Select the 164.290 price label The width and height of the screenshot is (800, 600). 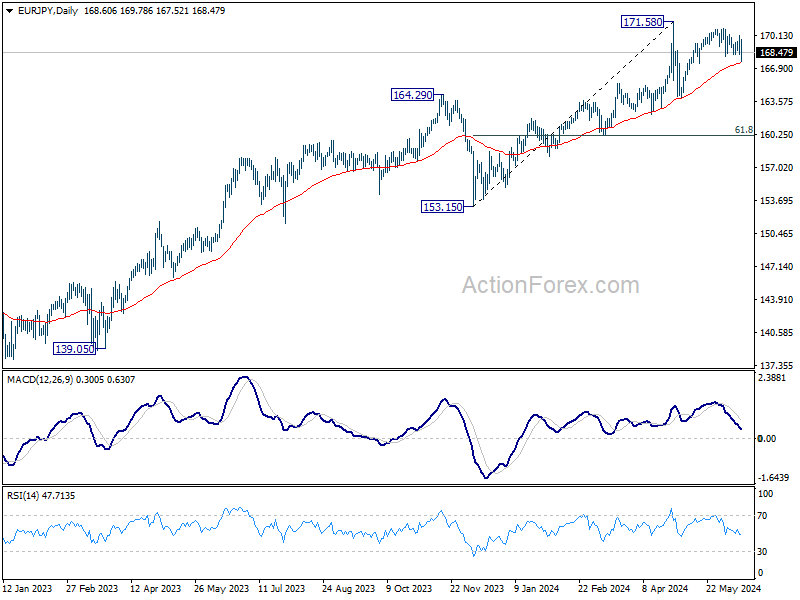click(412, 95)
